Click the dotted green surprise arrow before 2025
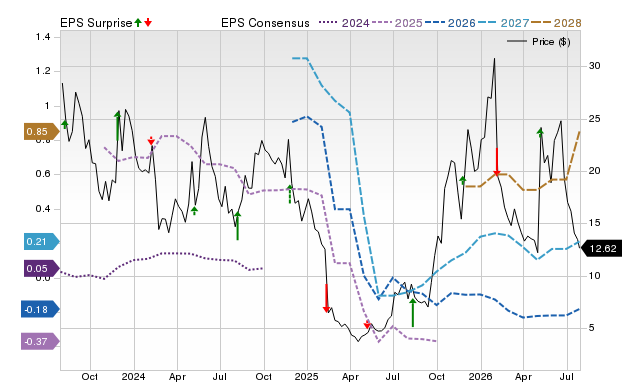The image size is (640, 382). click(x=290, y=194)
